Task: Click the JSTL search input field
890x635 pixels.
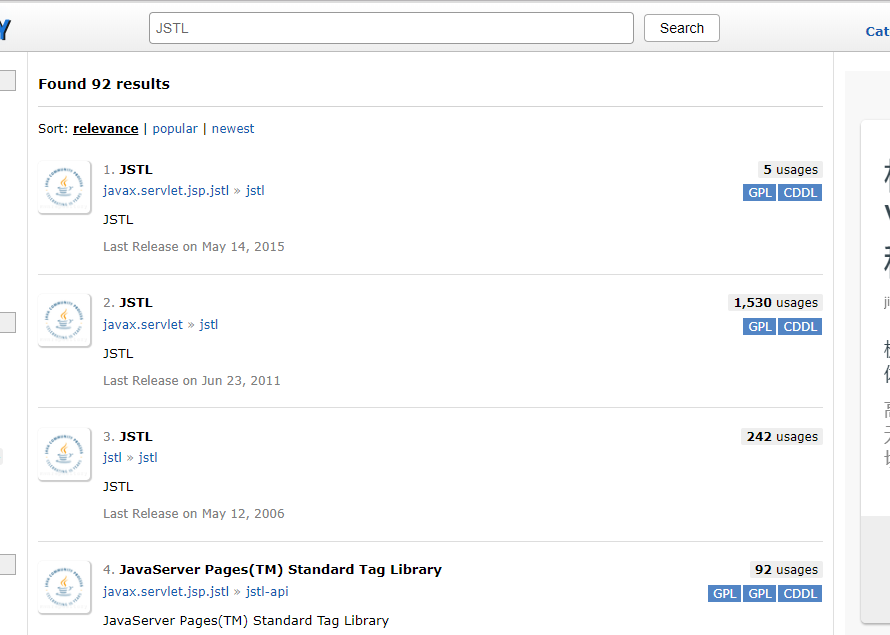Action: (390, 28)
